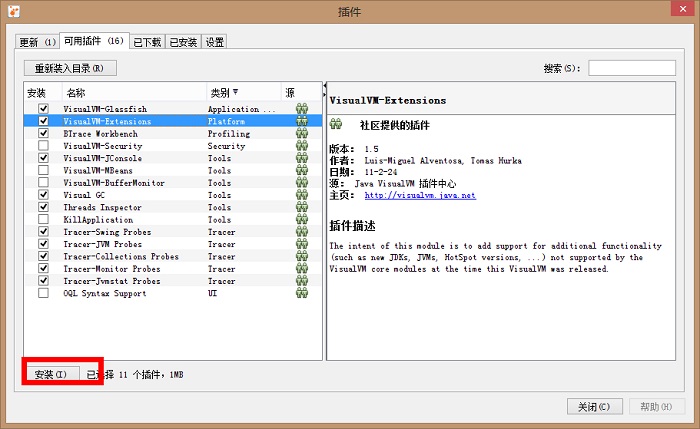Select 可用插件 (16) tab

(94, 41)
